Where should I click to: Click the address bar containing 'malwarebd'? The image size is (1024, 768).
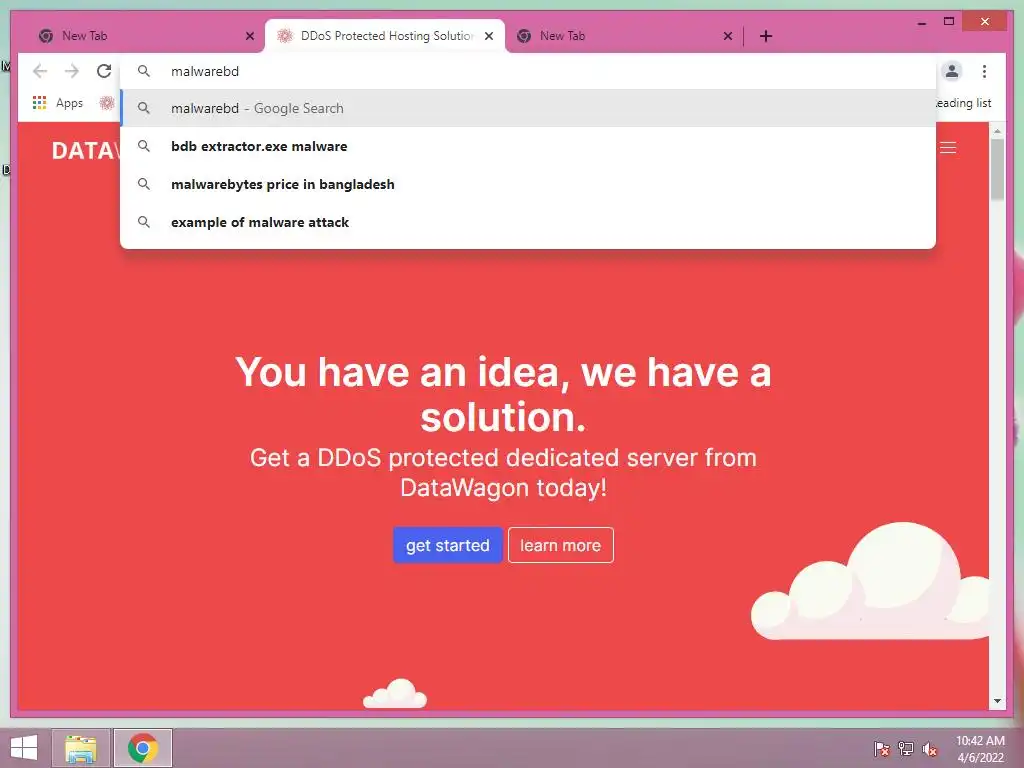[x=528, y=71]
